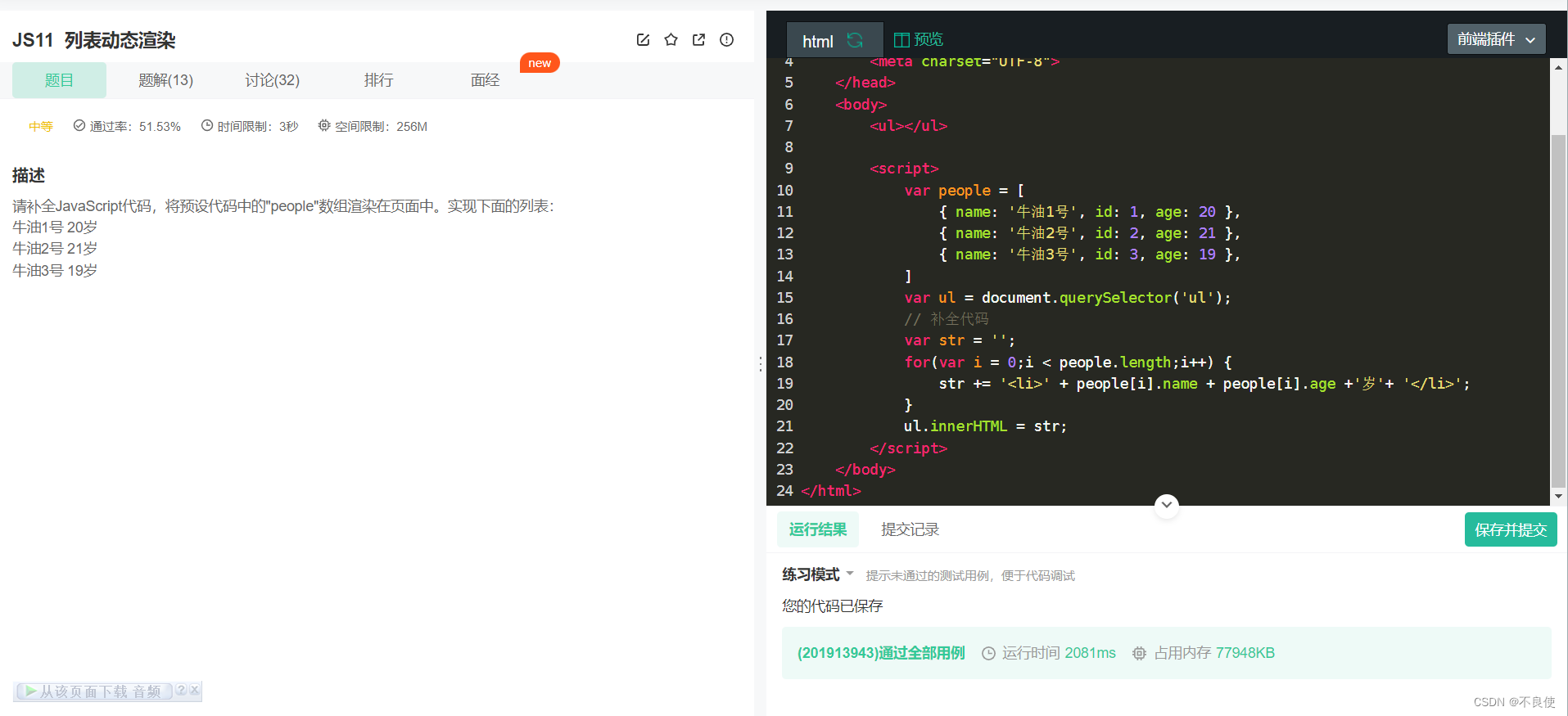The height and width of the screenshot is (716, 1568).
Task: Open the 面经 tab
Action: tap(485, 80)
